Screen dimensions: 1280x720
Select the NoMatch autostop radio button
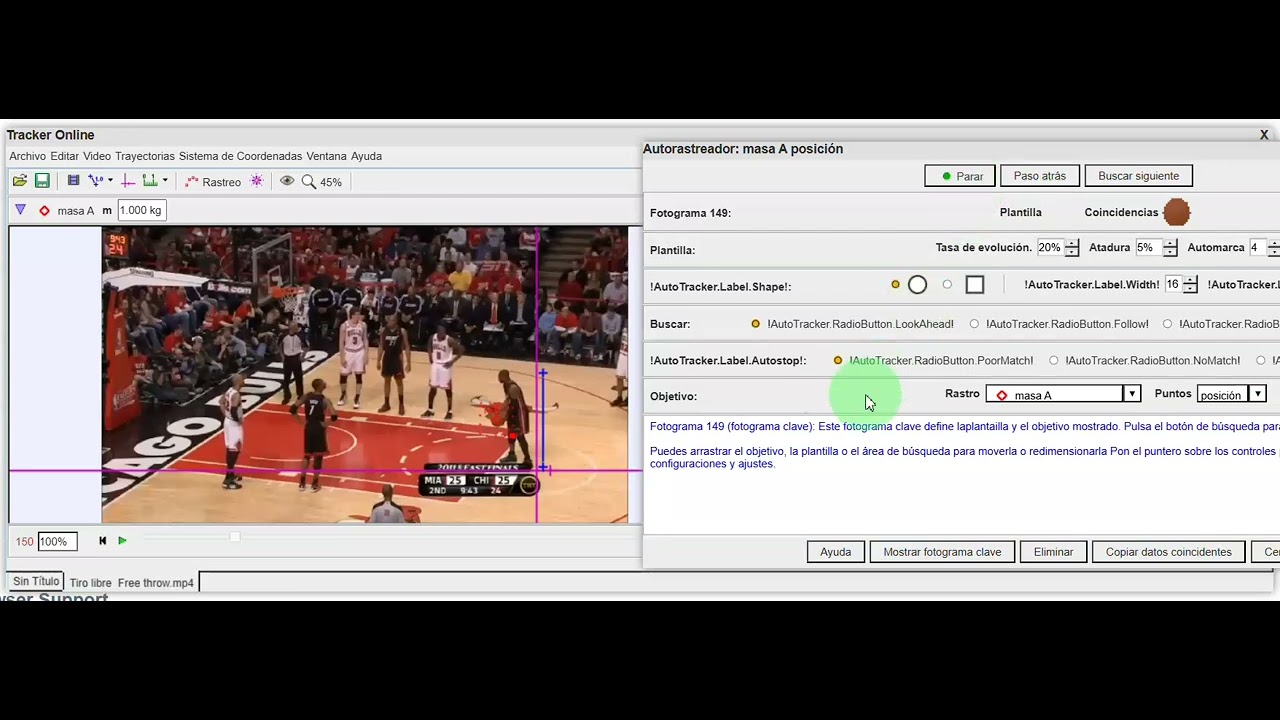[1053, 360]
